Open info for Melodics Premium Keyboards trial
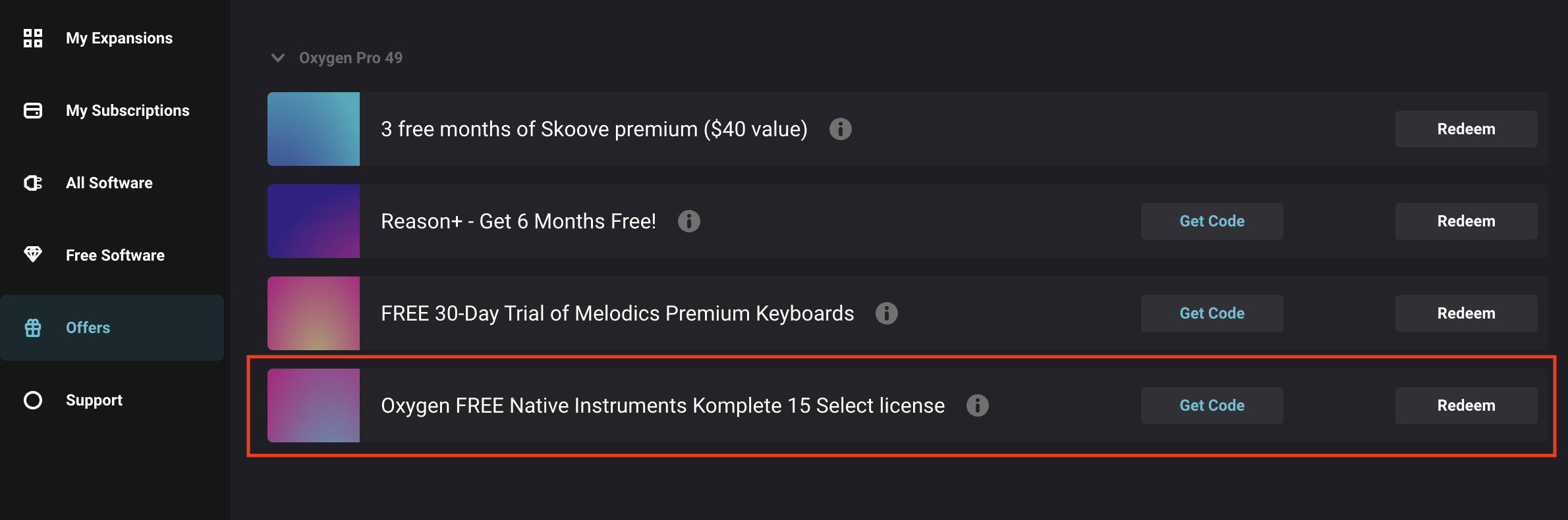The height and width of the screenshot is (520, 1568). [886, 313]
